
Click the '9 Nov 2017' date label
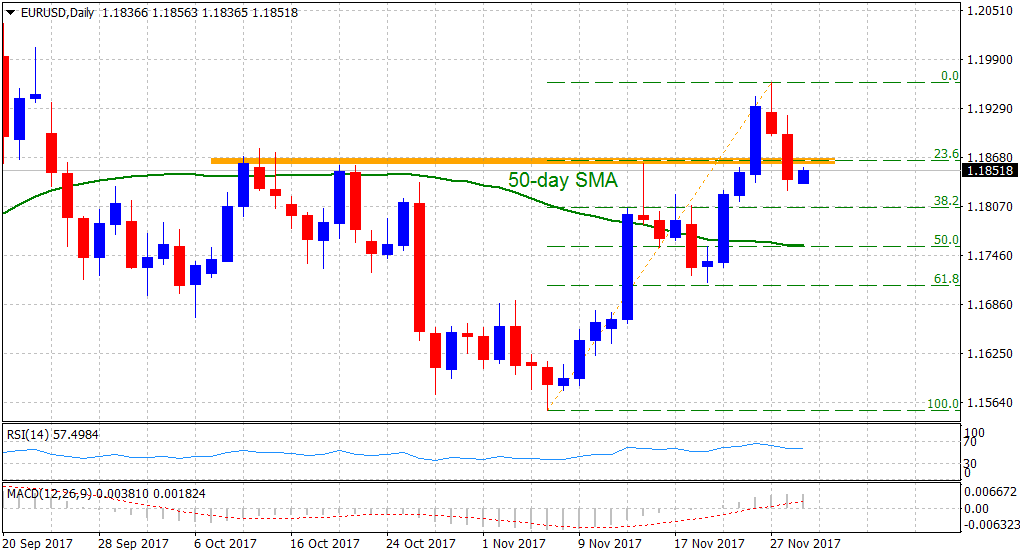tap(609, 543)
